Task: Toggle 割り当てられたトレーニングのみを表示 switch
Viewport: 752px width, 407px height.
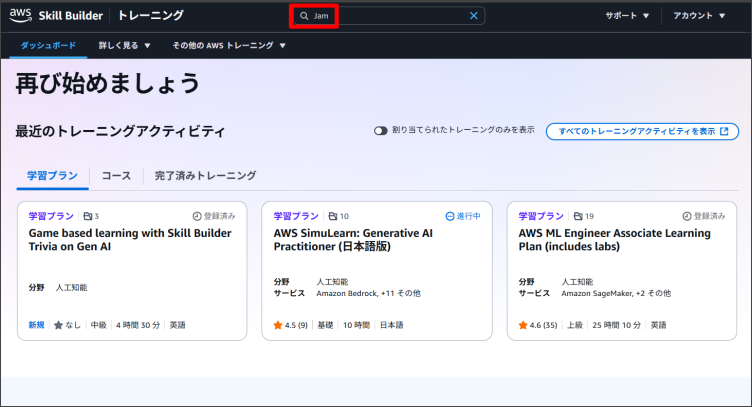Action: click(x=381, y=131)
